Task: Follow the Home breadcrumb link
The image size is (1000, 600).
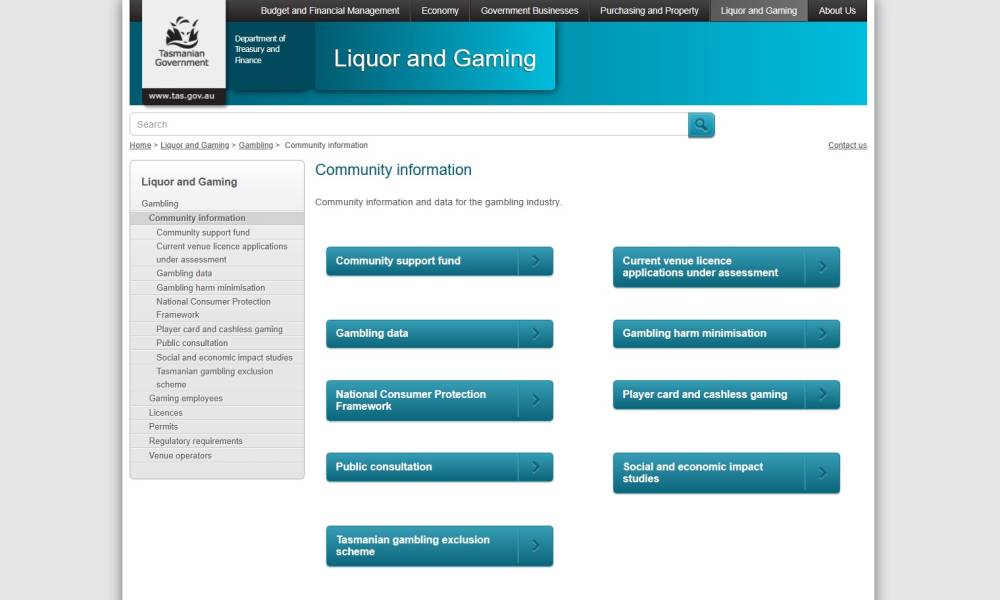Action: (x=140, y=146)
